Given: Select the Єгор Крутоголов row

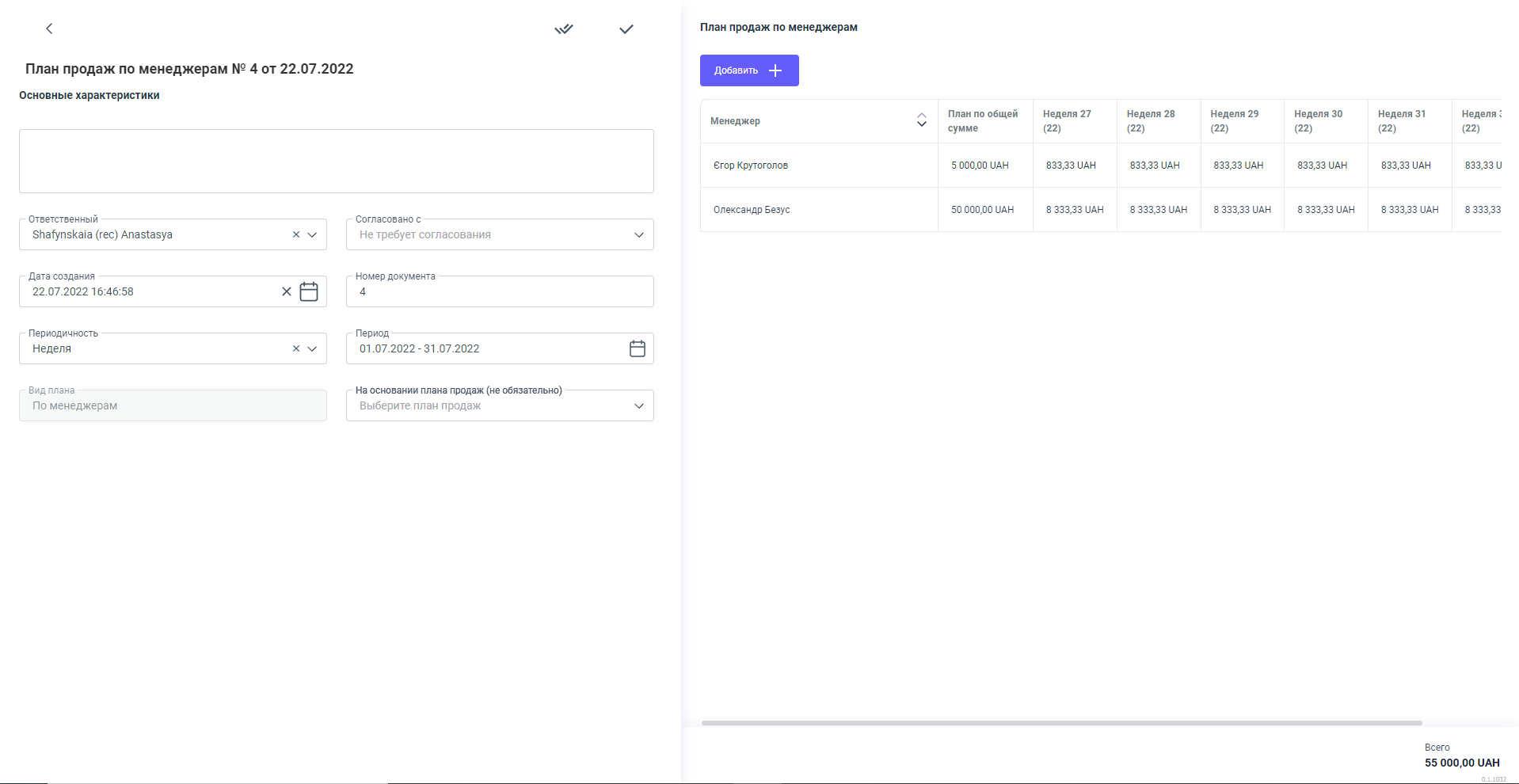Looking at the screenshot, I should coord(751,166).
